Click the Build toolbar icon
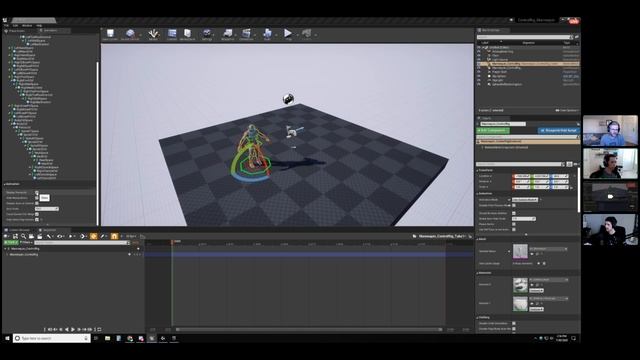Image resolution: width=640 pixels, height=360 pixels. coord(267,34)
